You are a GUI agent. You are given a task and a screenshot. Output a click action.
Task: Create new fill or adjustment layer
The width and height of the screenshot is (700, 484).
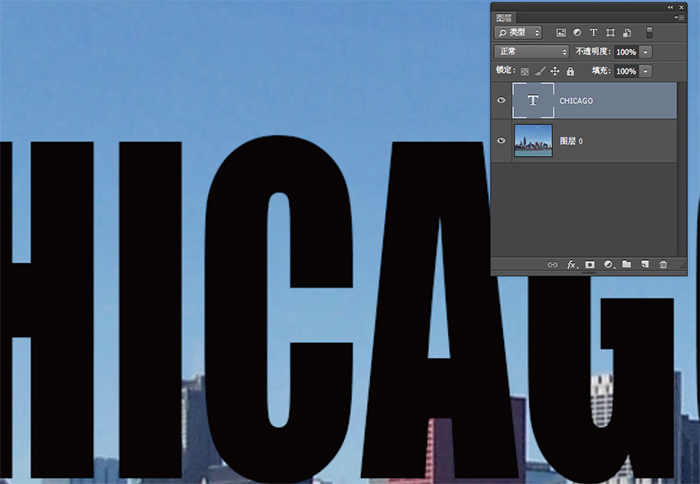609,264
